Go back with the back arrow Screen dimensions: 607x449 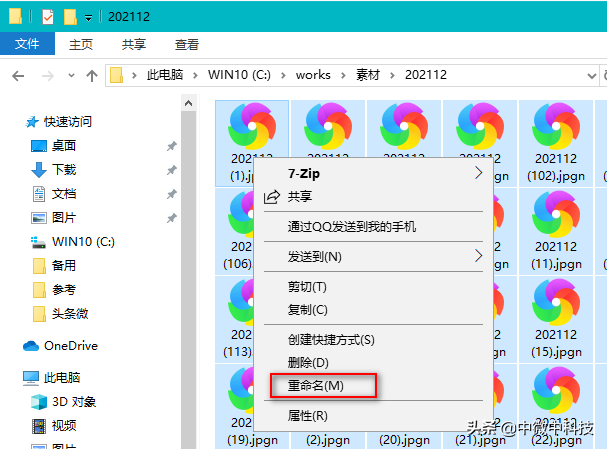tap(18, 76)
